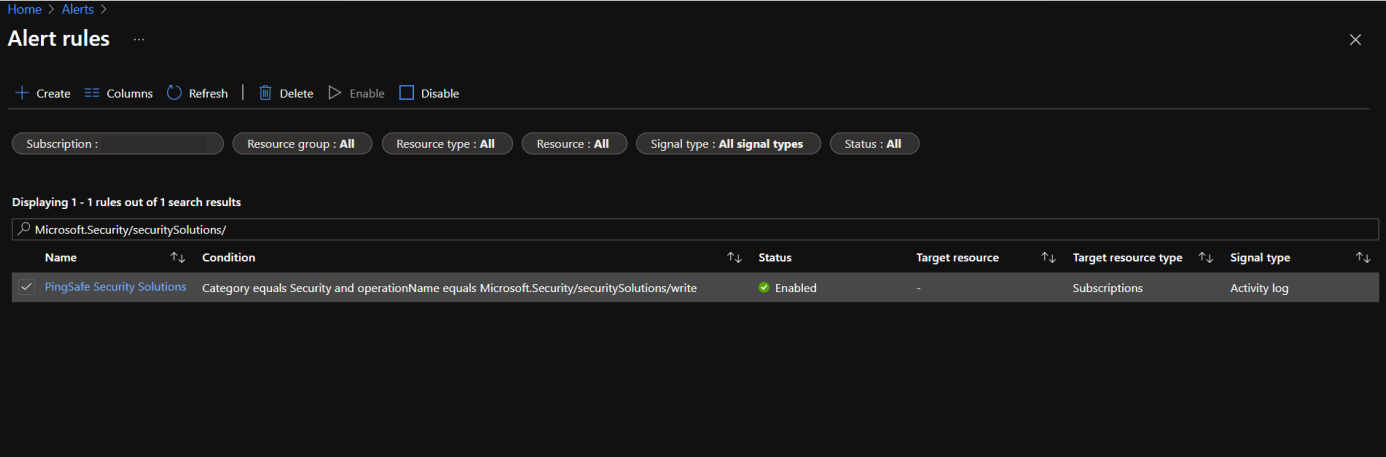Sort by Signal type column arrows

click(x=1362, y=258)
